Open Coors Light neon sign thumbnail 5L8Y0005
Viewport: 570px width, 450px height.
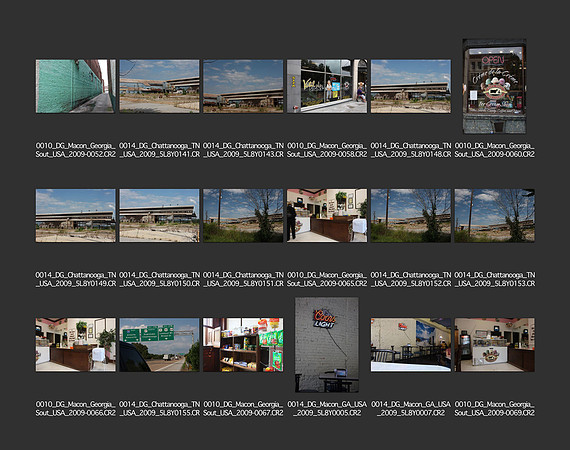(x=327, y=345)
